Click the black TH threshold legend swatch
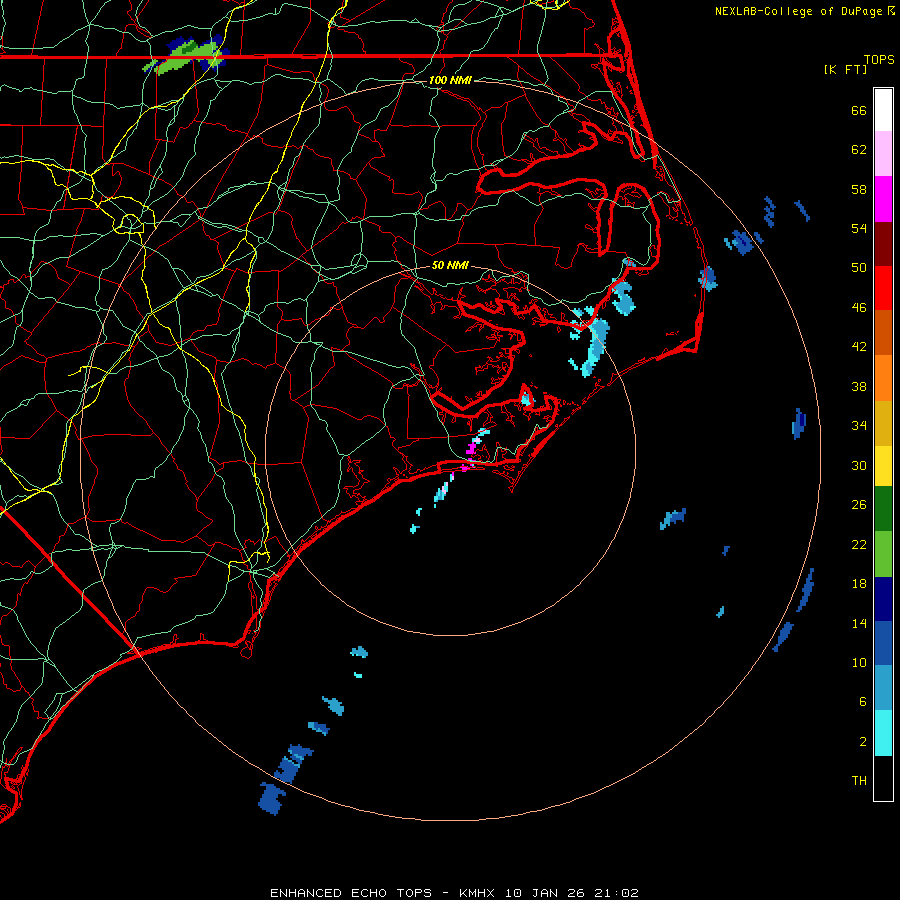The height and width of the screenshot is (900, 900). [x=883, y=778]
